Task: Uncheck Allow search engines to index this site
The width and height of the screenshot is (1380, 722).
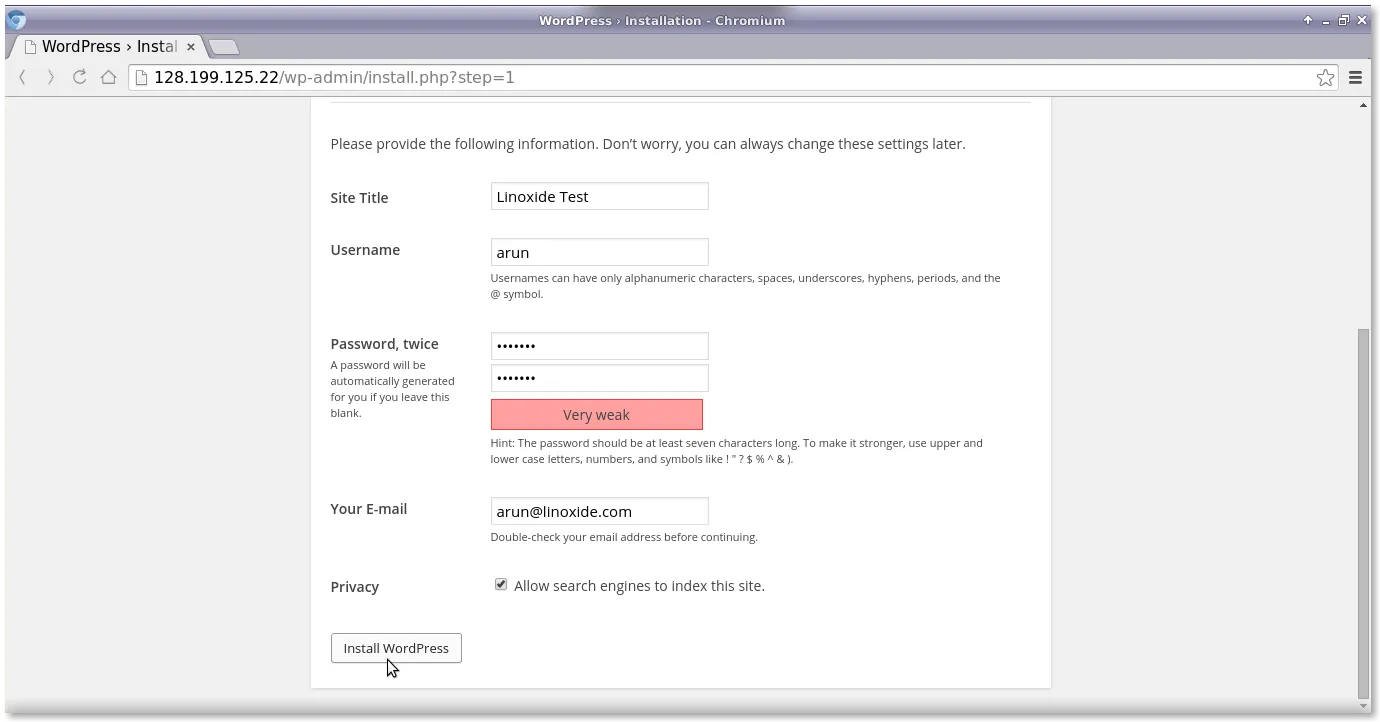Action: pos(500,584)
